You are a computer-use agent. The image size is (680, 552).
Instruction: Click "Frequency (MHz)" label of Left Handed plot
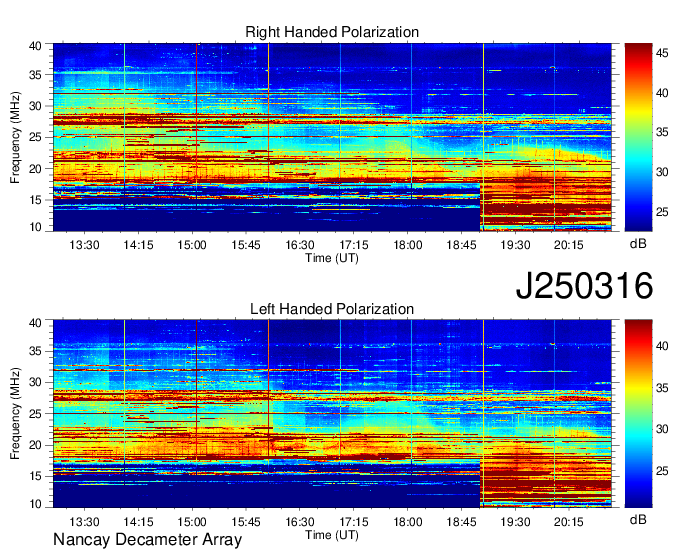pyautogui.click(x=15, y=414)
